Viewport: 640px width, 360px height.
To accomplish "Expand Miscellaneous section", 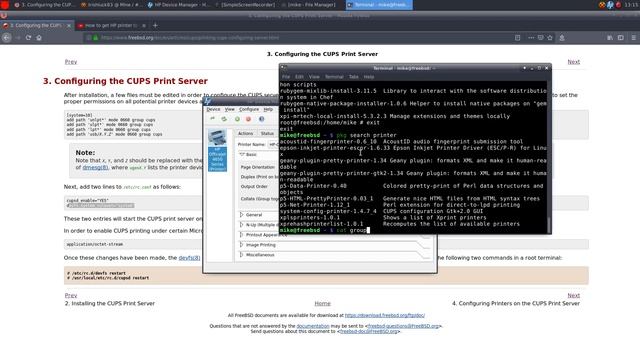I will coord(242,255).
